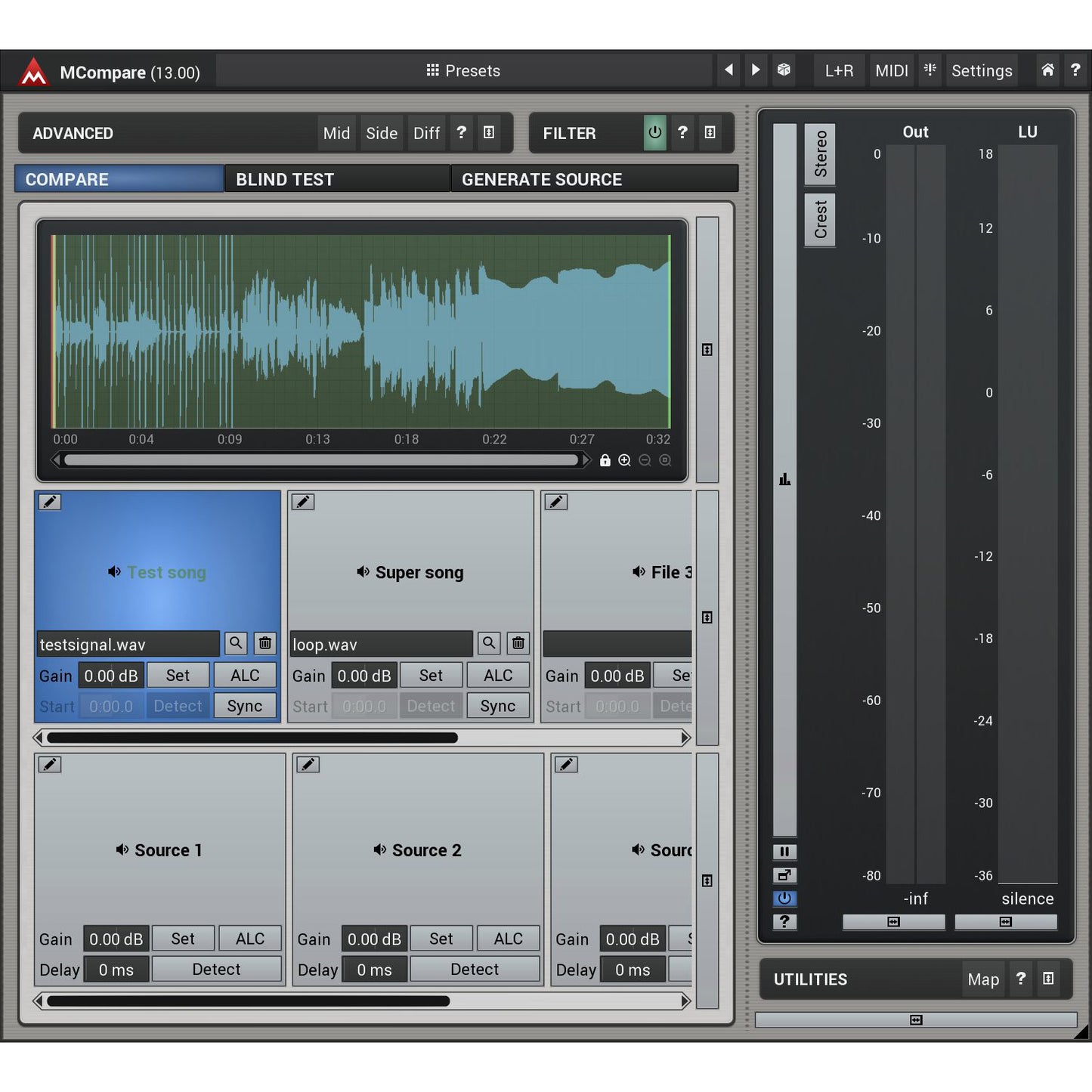
Task: Click the ALC button for Test song
Action: click(245, 675)
